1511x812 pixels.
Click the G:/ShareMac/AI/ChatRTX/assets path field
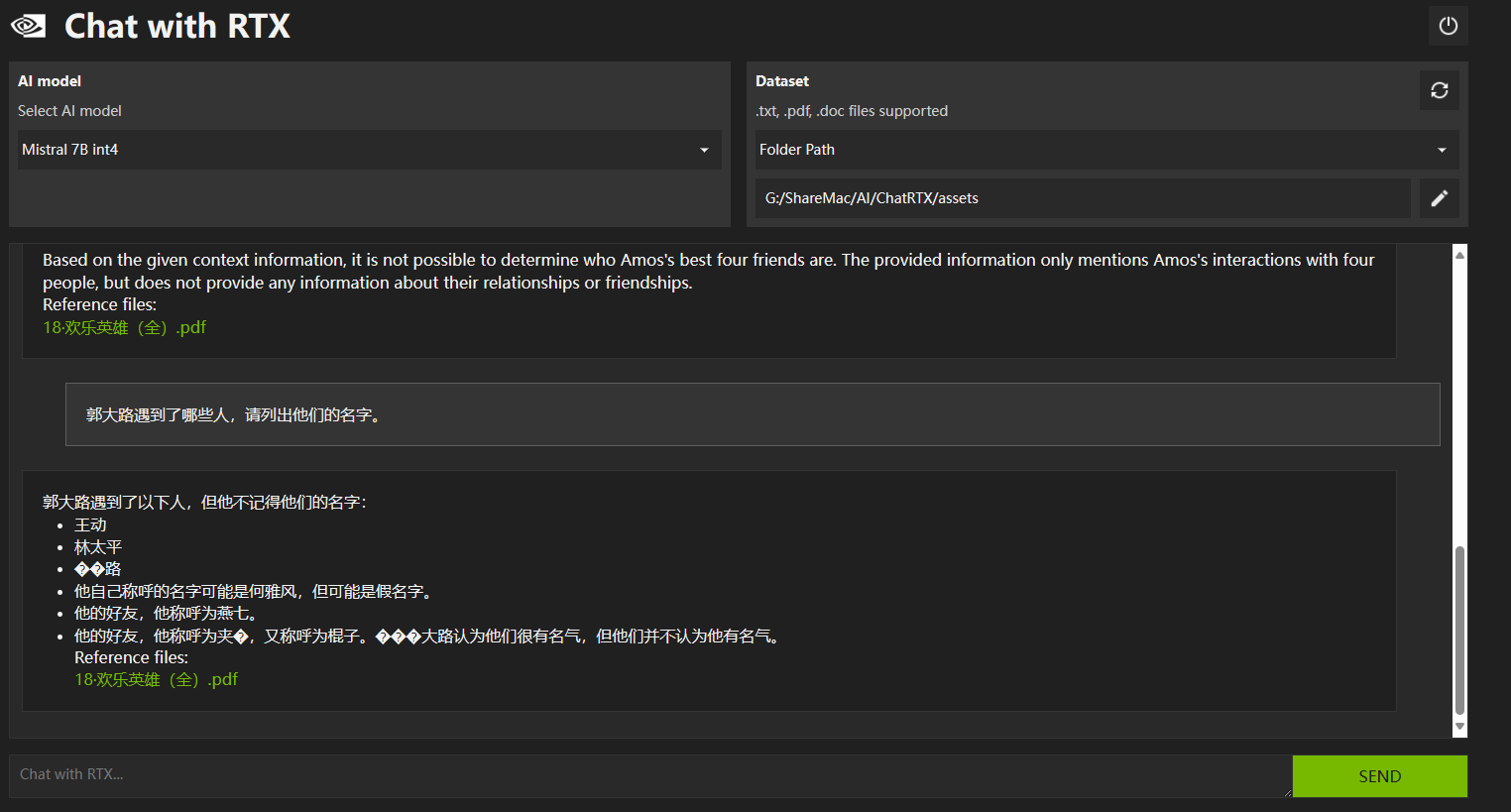point(1082,198)
